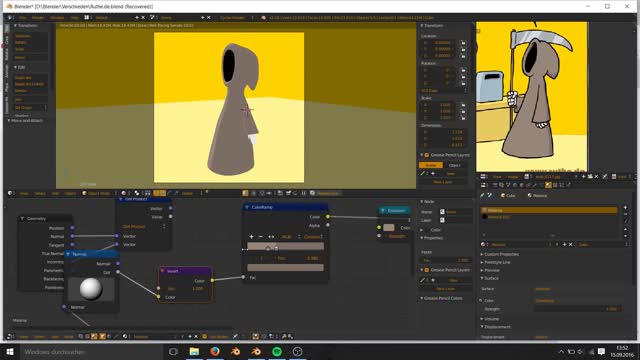The image size is (640, 360).
Task: Click New Layer in upper Grease Pencil panel
Action: pos(442,182)
